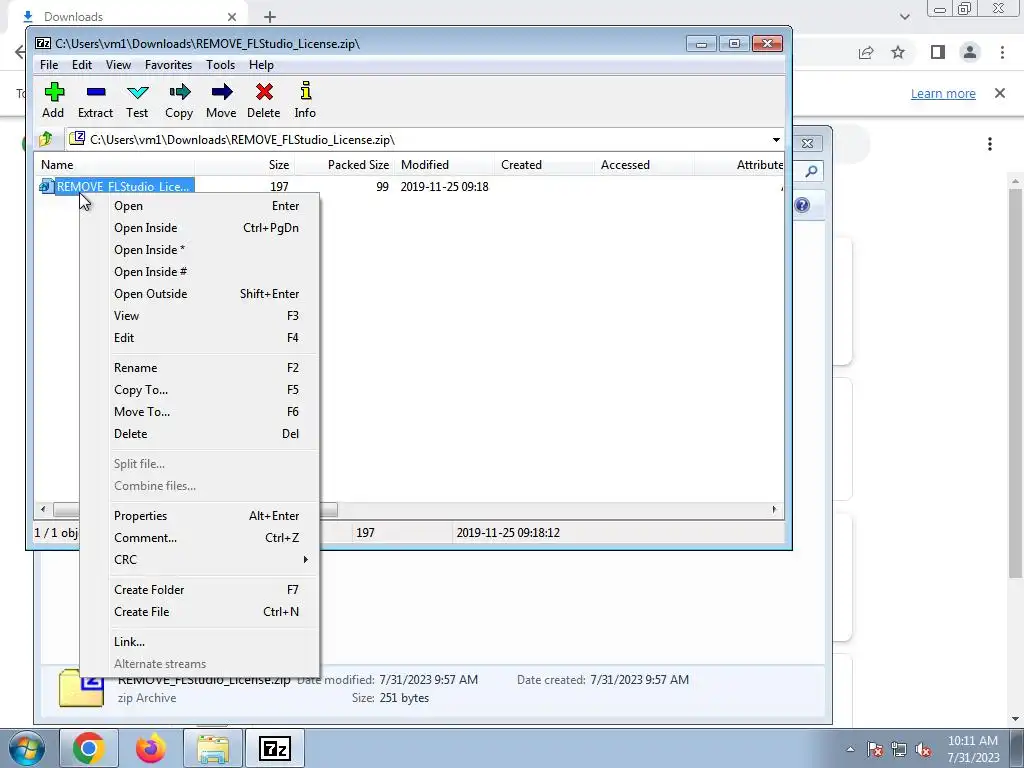
Task: Click the Action Center flag tray icon
Action: click(875, 749)
